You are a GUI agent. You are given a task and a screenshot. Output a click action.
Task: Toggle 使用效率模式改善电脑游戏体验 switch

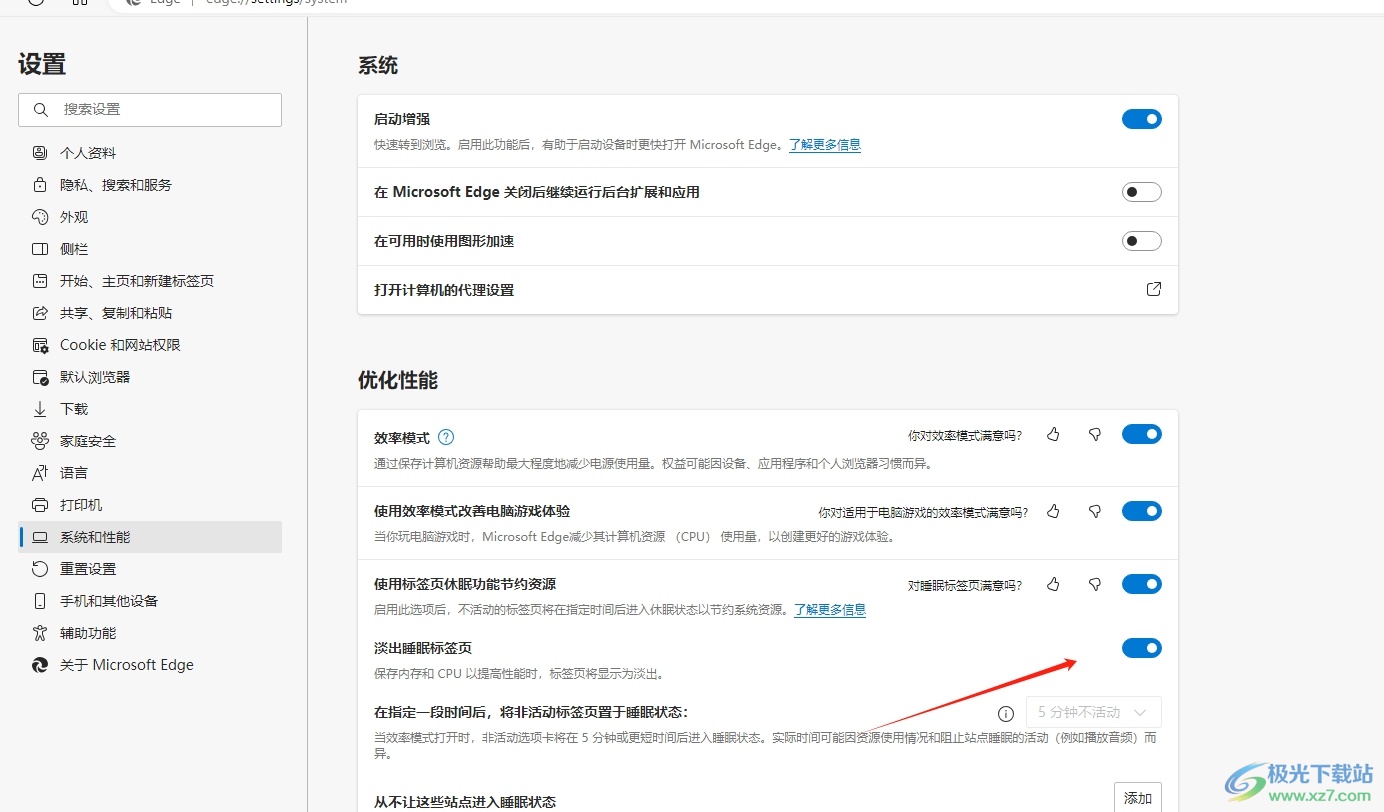[1142, 511]
